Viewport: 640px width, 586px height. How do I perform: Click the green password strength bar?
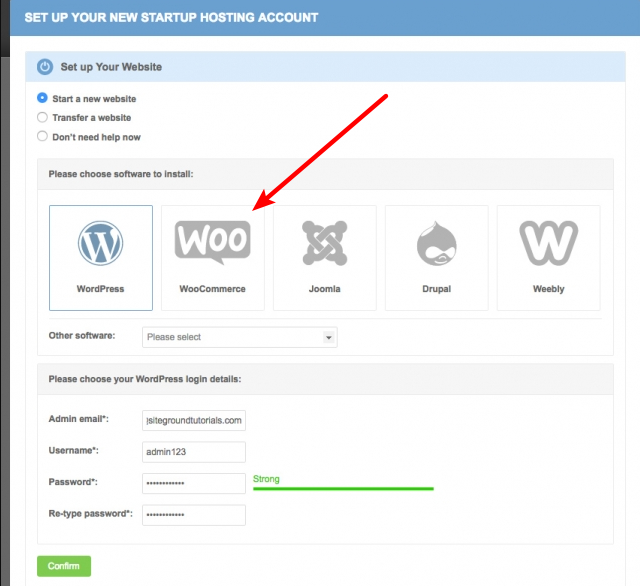(343, 488)
